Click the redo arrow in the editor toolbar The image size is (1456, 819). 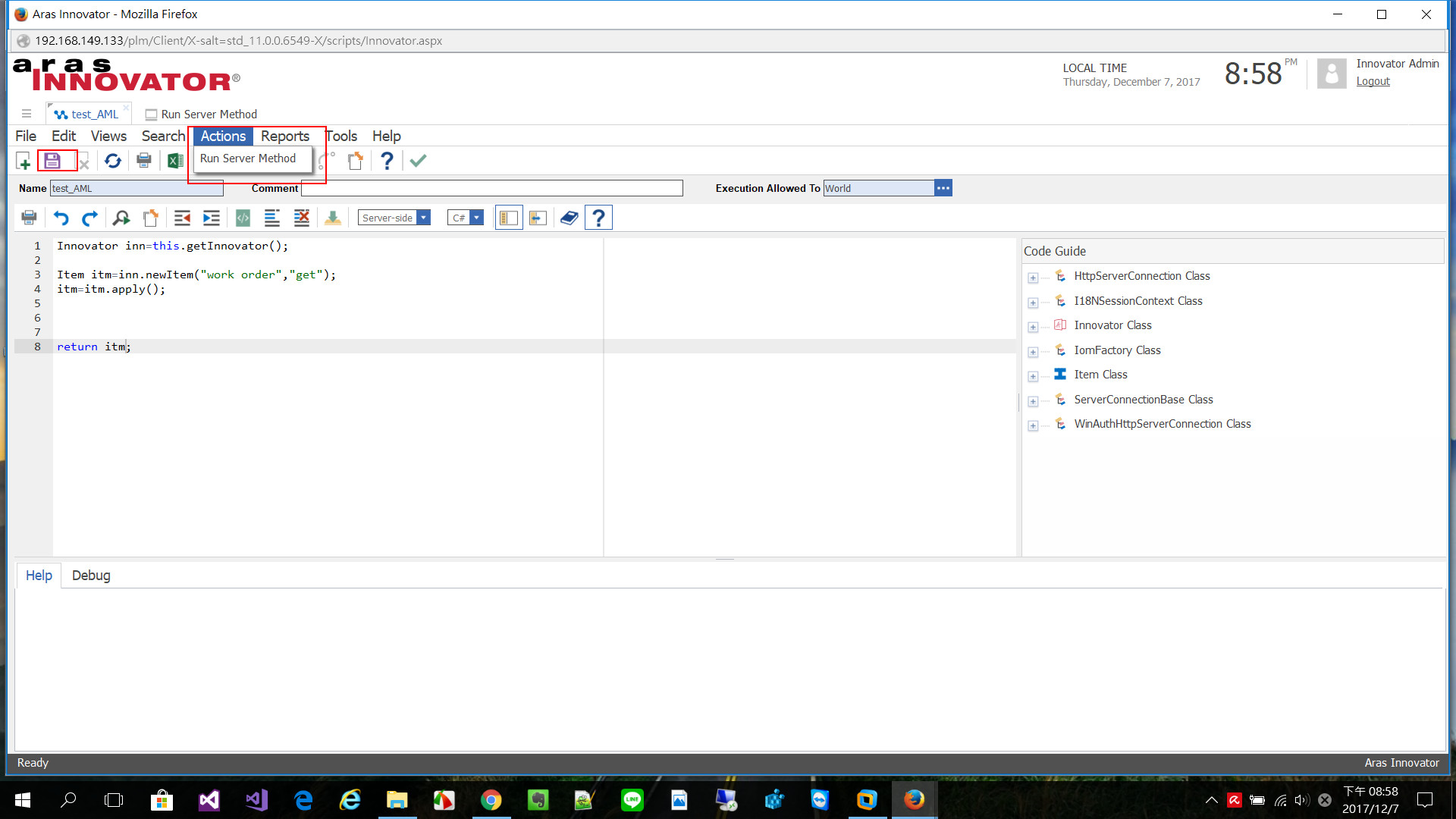[89, 218]
